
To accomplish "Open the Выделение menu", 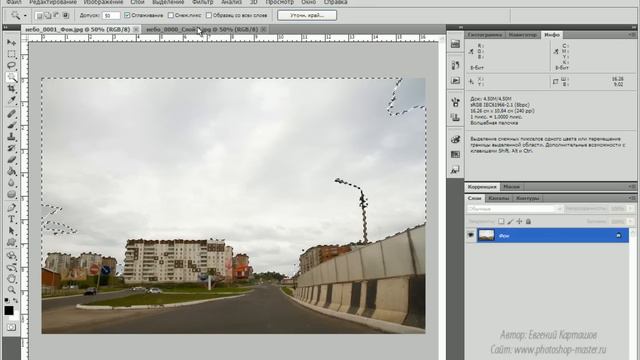I will (168, 2).
